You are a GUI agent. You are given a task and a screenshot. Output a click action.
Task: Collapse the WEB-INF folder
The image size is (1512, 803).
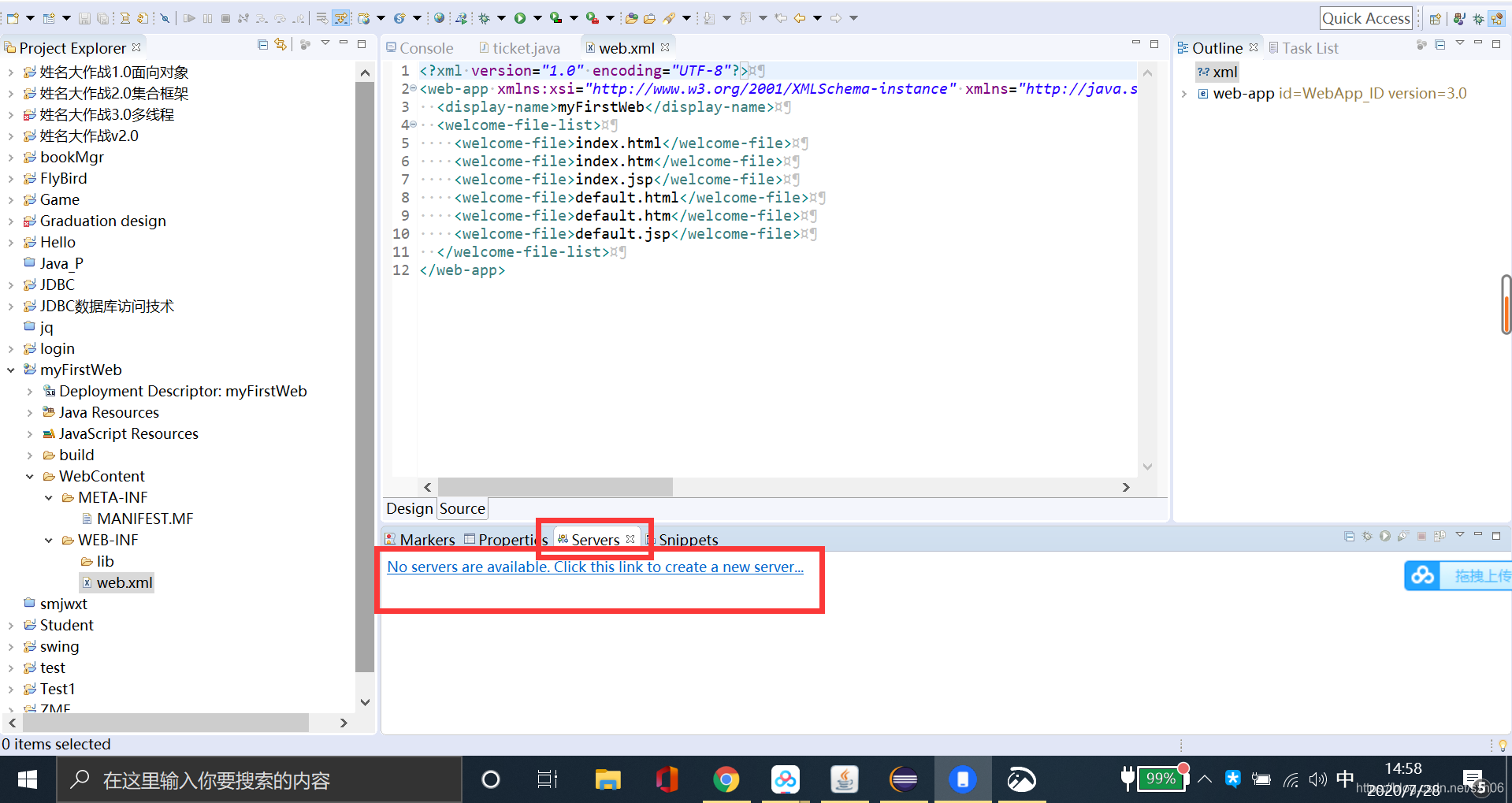tap(48, 541)
